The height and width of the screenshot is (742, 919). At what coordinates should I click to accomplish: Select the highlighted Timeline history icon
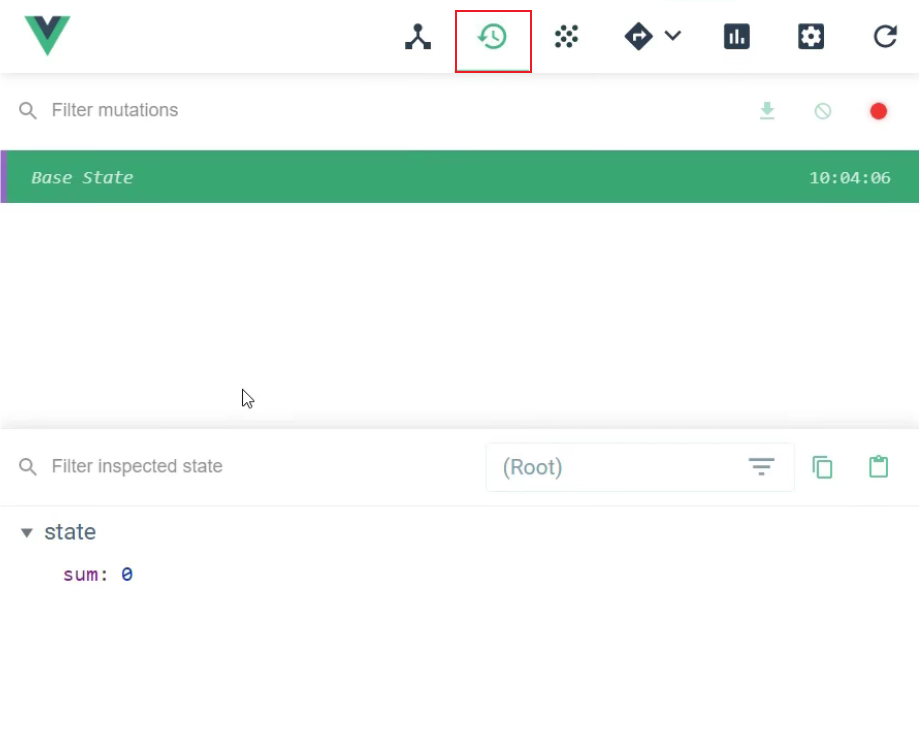tap(491, 36)
